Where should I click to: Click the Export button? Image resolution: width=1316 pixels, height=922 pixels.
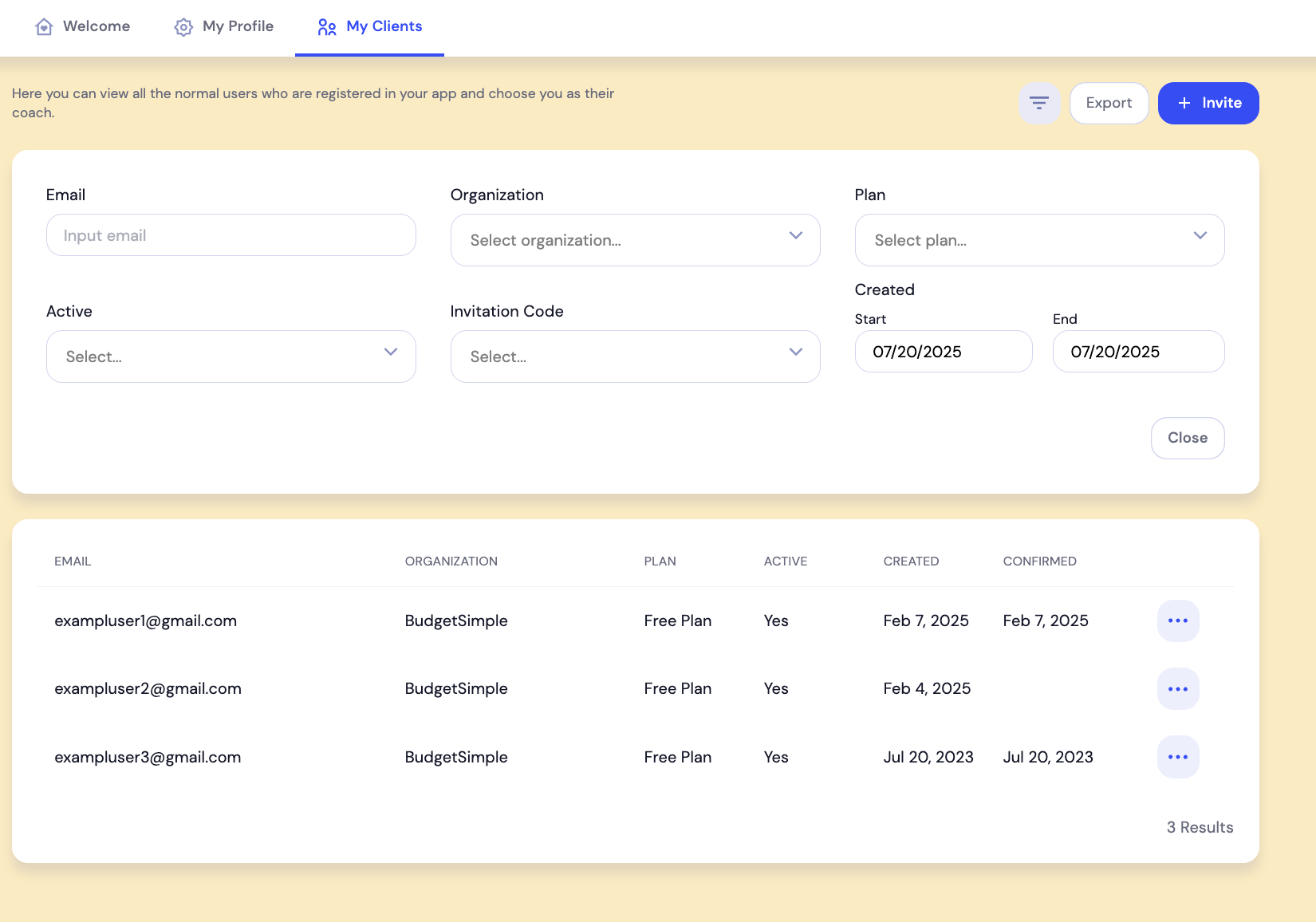1109,103
